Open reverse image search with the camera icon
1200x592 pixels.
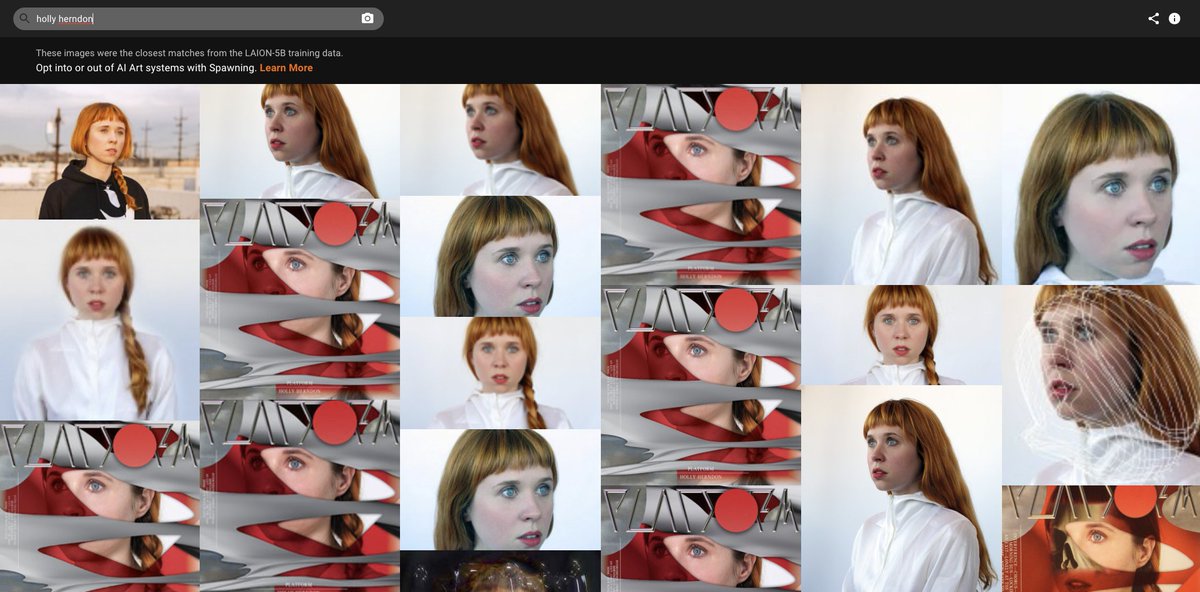[x=367, y=17]
